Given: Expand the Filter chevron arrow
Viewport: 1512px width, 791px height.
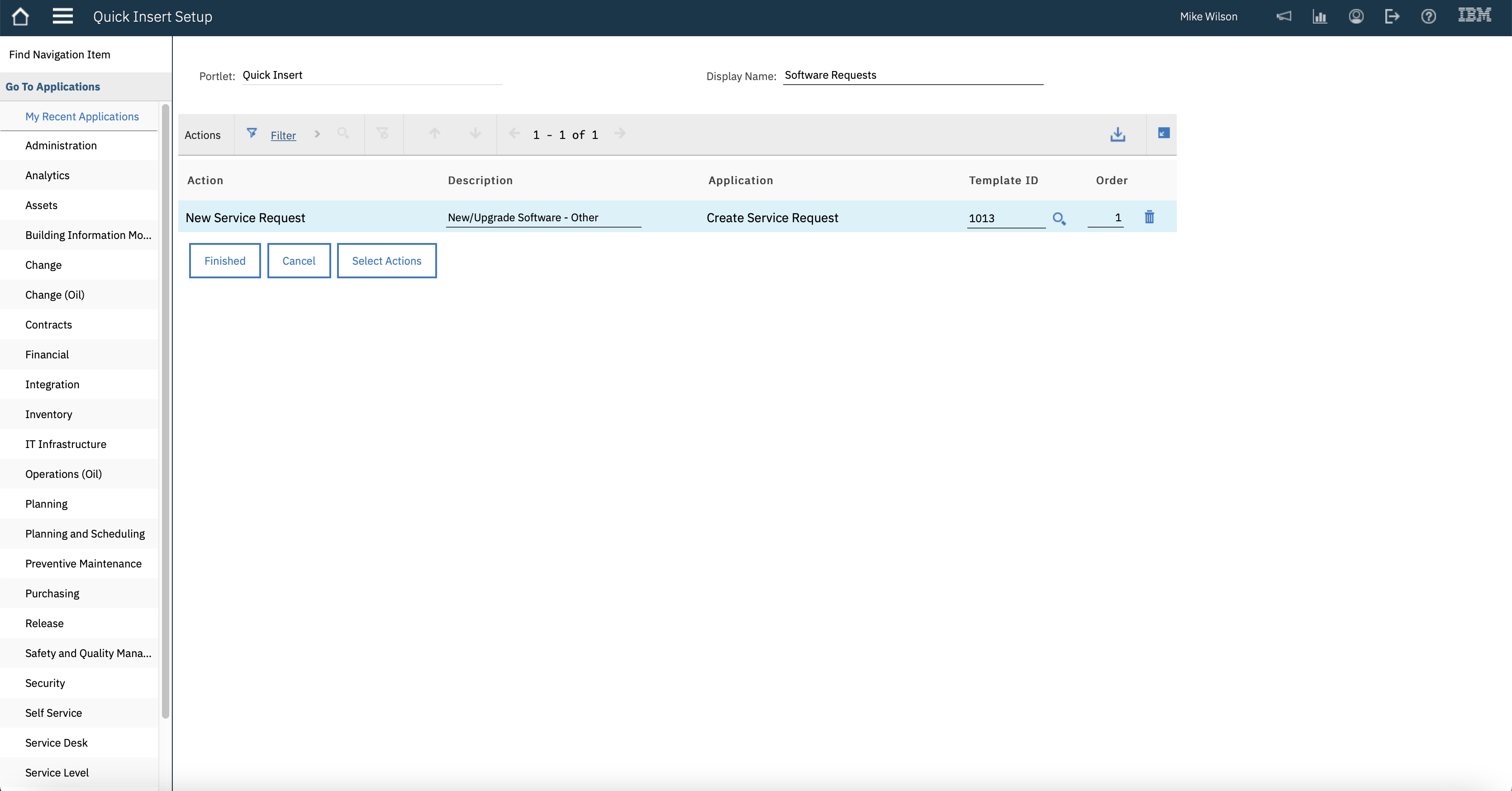Looking at the screenshot, I should pos(317,134).
